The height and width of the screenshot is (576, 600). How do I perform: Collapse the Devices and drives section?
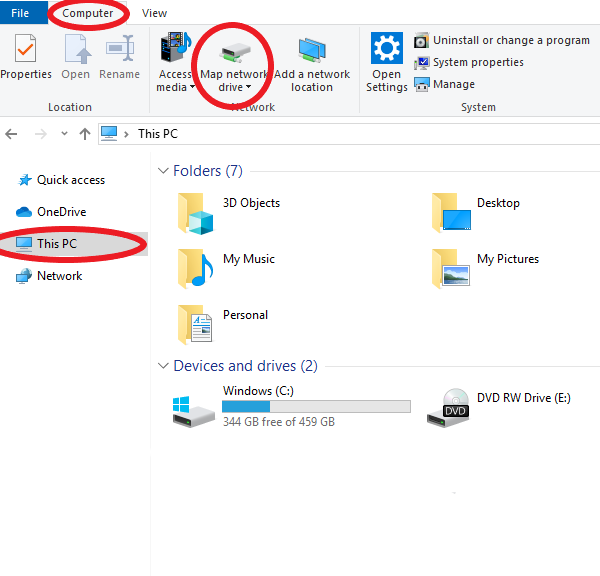[x=164, y=366]
